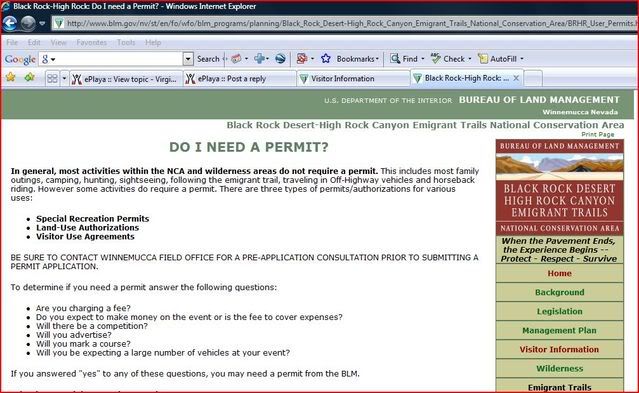The image size is (639, 393).
Task: Click the Black Rock Desert banner image
Action: (x=560, y=188)
